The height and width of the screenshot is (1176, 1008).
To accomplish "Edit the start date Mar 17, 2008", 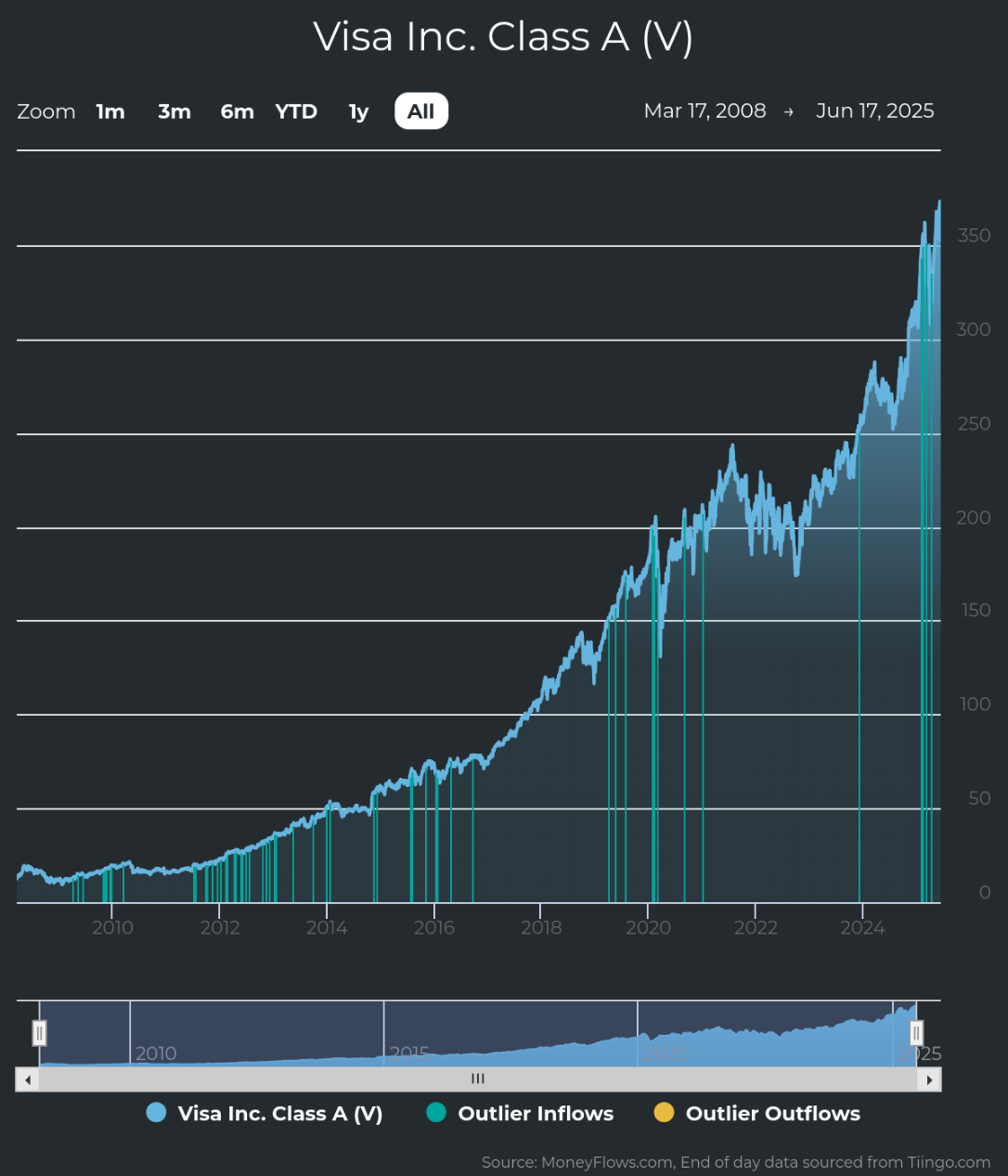I will (x=705, y=110).
